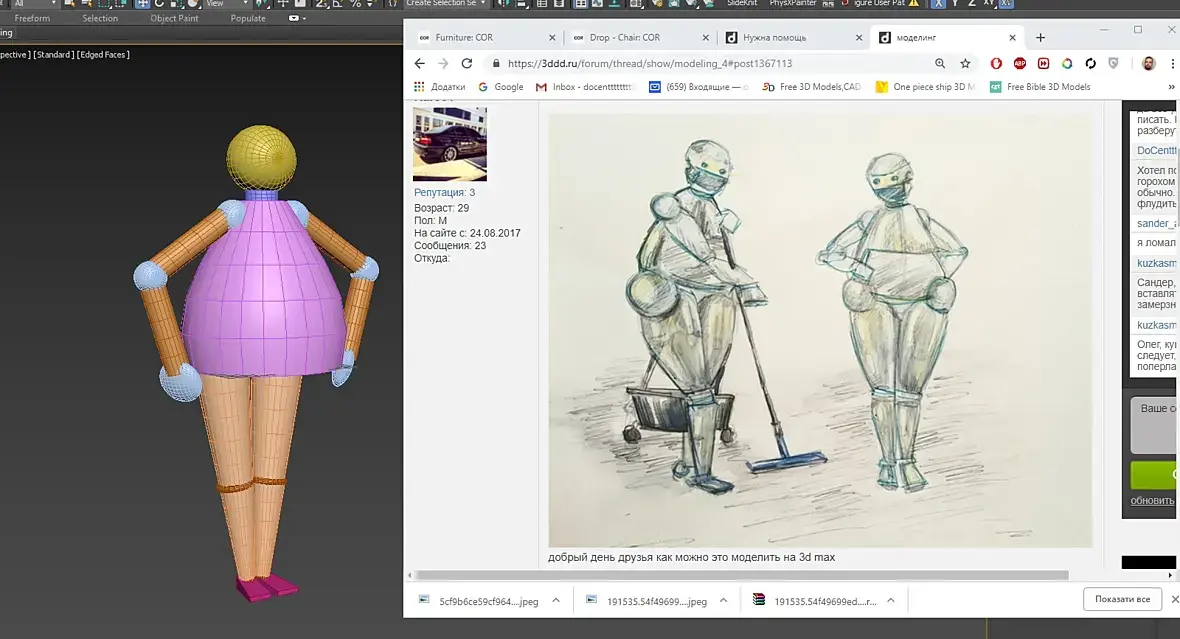This screenshot has width=1180, height=639.
Task: Open the zoom magnifier in the address bar
Action: coord(940,64)
